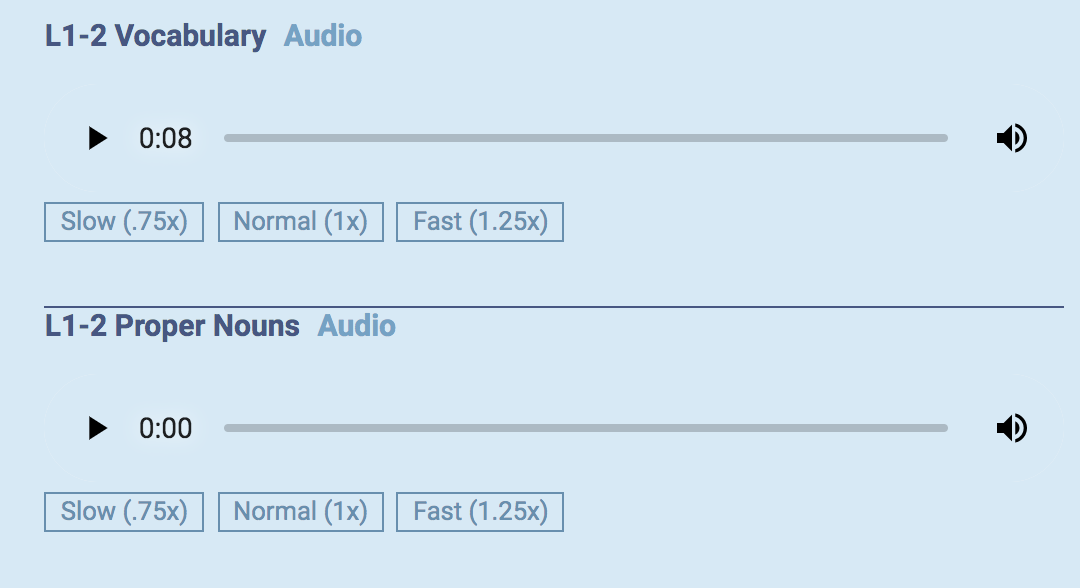Set Proper Nouns audio to Normal (1x)
Viewport: 1080px width, 588px height.
[301, 512]
